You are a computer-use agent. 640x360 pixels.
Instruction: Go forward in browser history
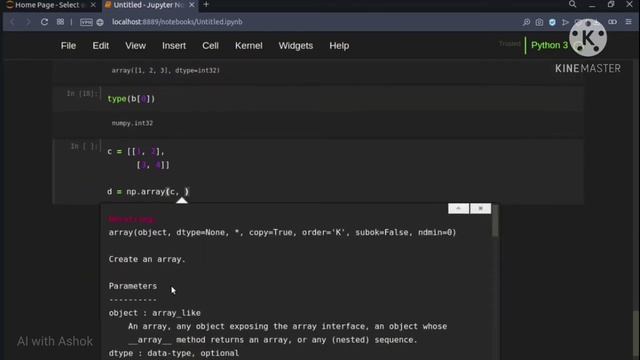[28, 22]
